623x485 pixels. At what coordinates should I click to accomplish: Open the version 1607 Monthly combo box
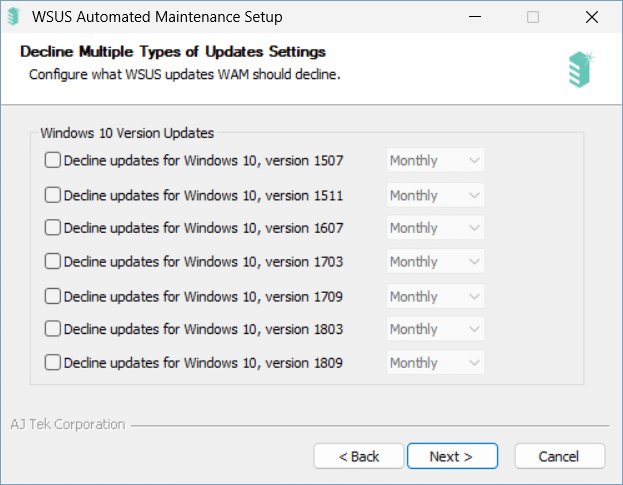click(x=435, y=228)
